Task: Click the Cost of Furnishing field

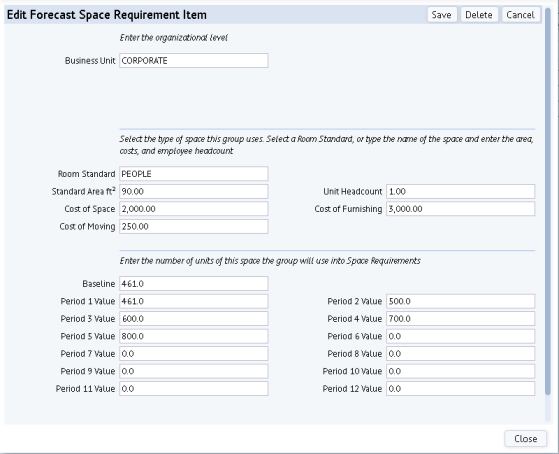Action: point(461,209)
